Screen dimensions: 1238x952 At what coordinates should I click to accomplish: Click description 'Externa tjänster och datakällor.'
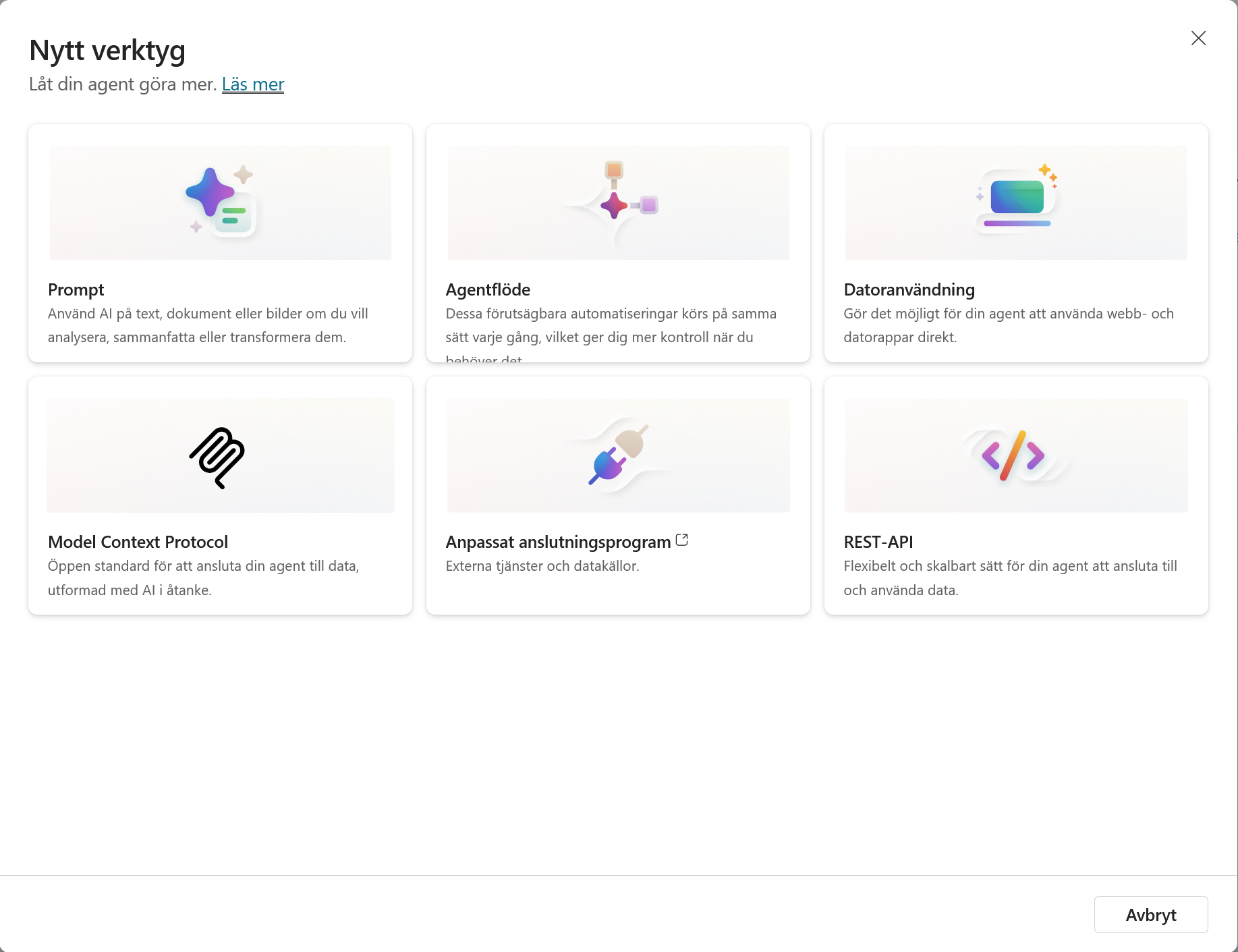pos(542,565)
